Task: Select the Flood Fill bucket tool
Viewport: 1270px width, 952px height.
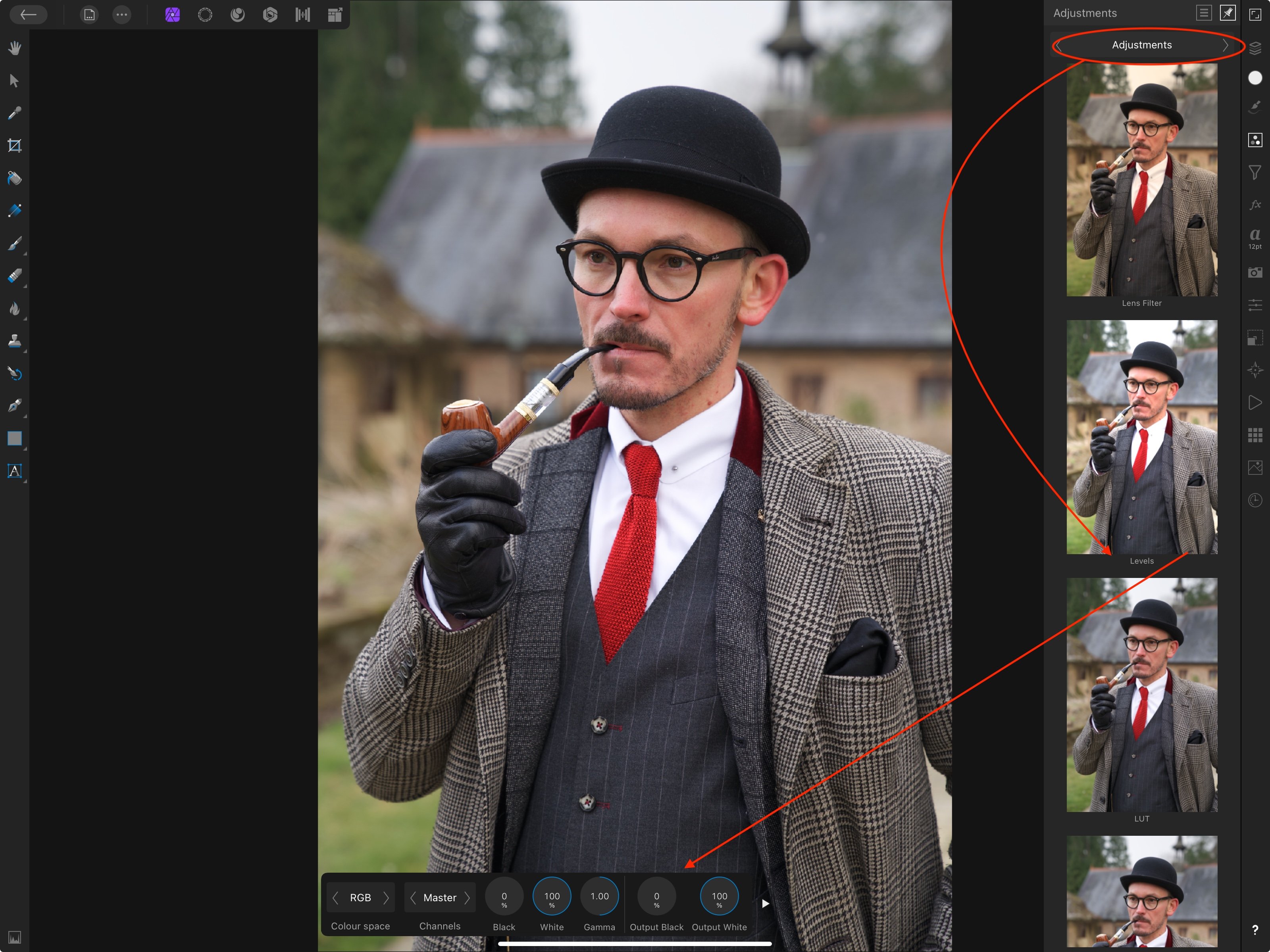Action: pos(15,178)
